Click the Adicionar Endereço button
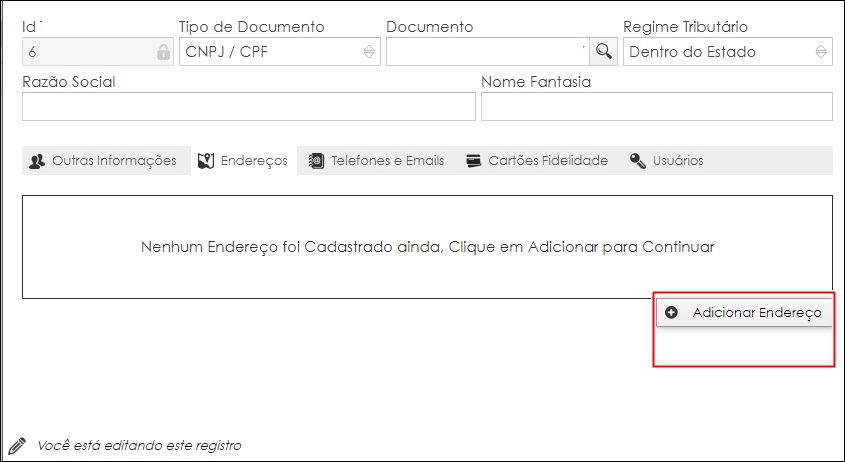 pyautogui.click(x=744, y=312)
